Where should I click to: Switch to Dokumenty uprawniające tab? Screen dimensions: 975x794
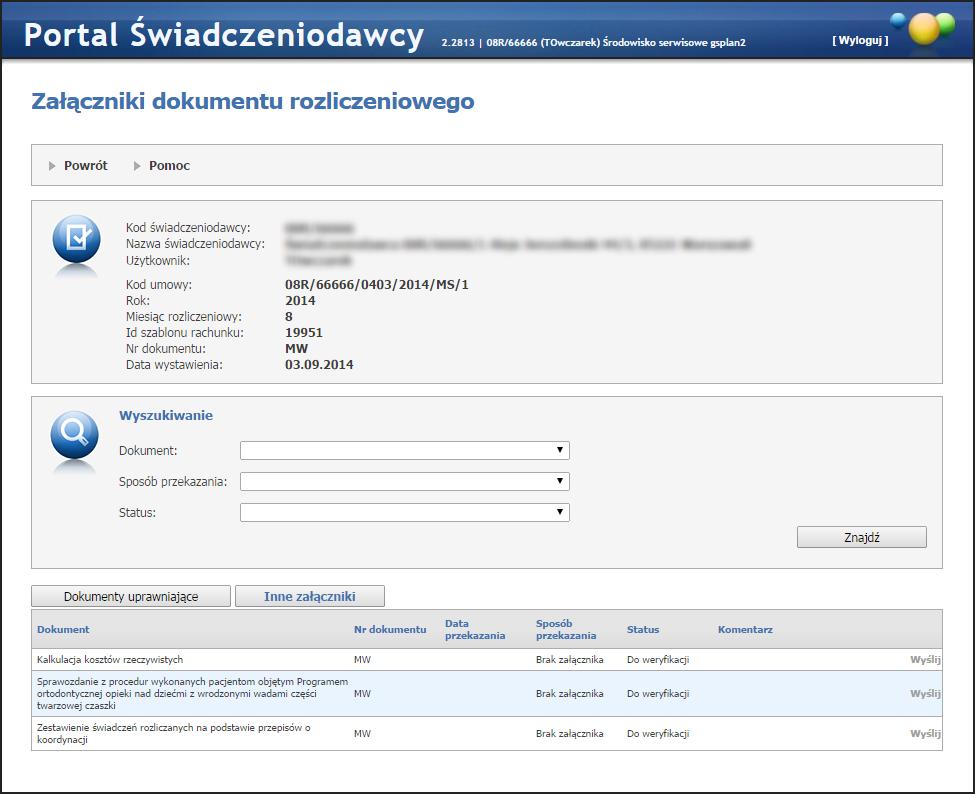coord(131,596)
